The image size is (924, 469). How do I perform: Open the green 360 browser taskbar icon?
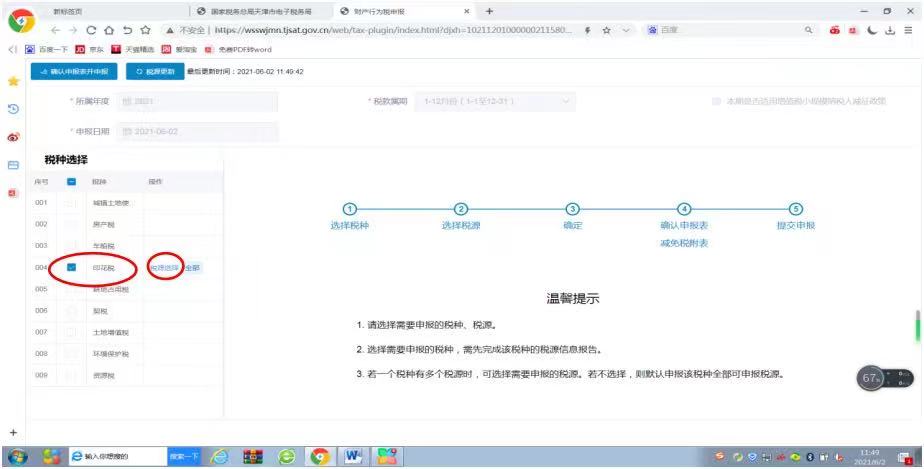(x=287, y=457)
